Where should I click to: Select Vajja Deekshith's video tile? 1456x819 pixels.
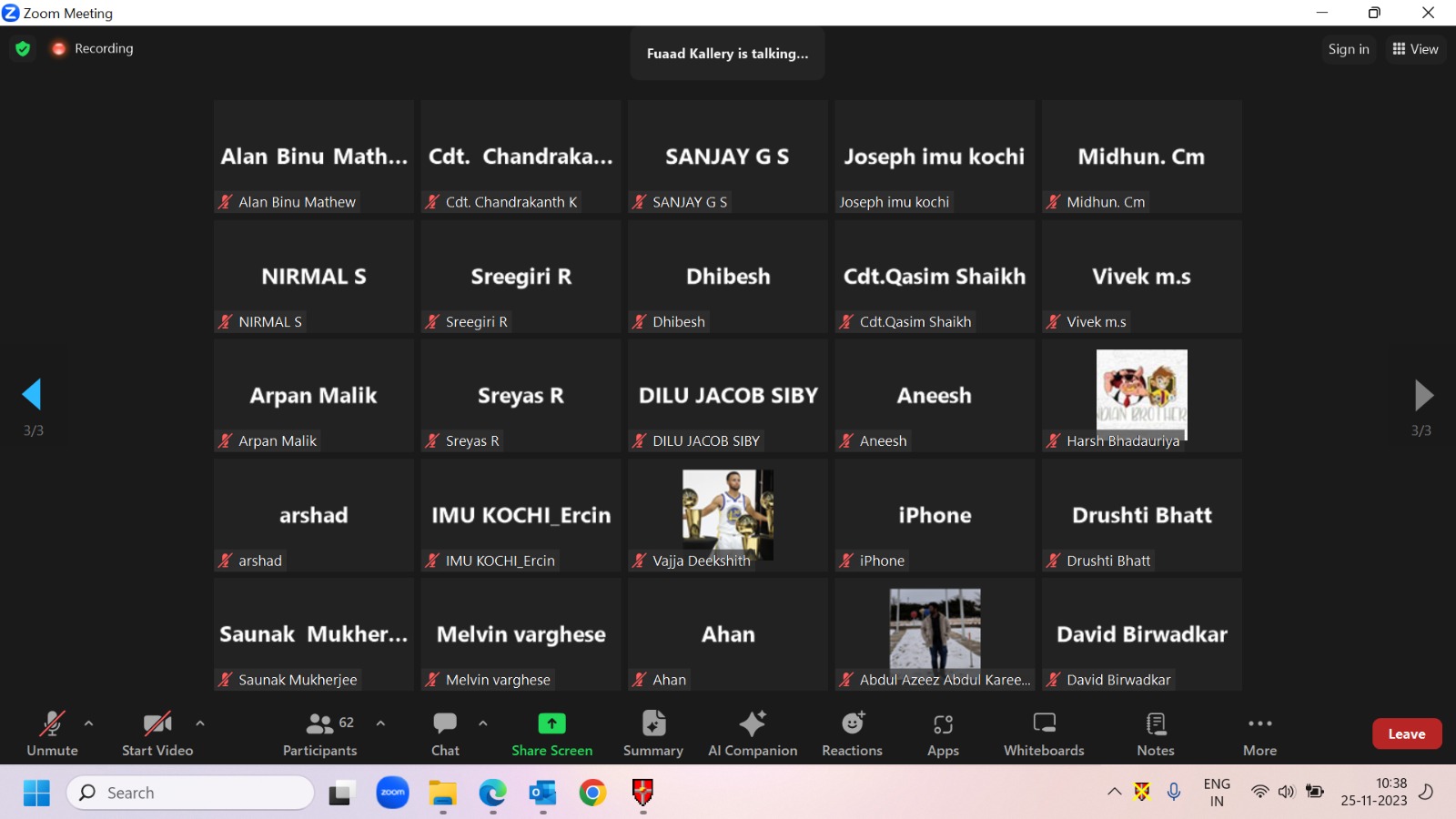(x=727, y=515)
